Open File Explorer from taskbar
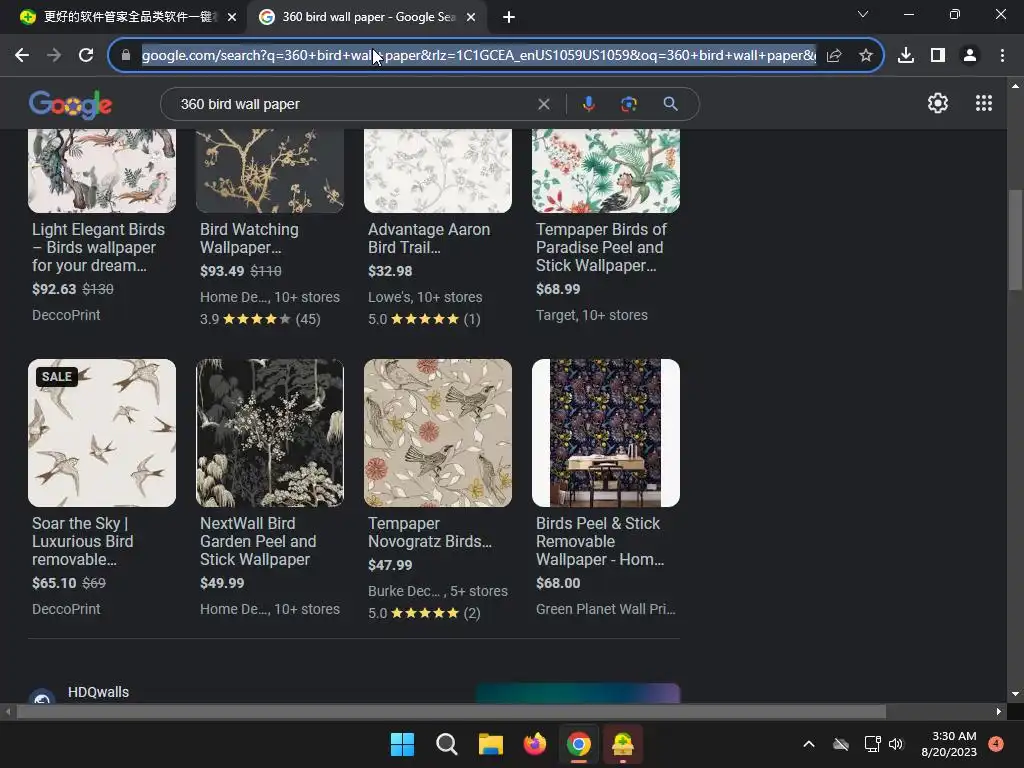Viewport: 1024px width, 768px height. coord(490,744)
